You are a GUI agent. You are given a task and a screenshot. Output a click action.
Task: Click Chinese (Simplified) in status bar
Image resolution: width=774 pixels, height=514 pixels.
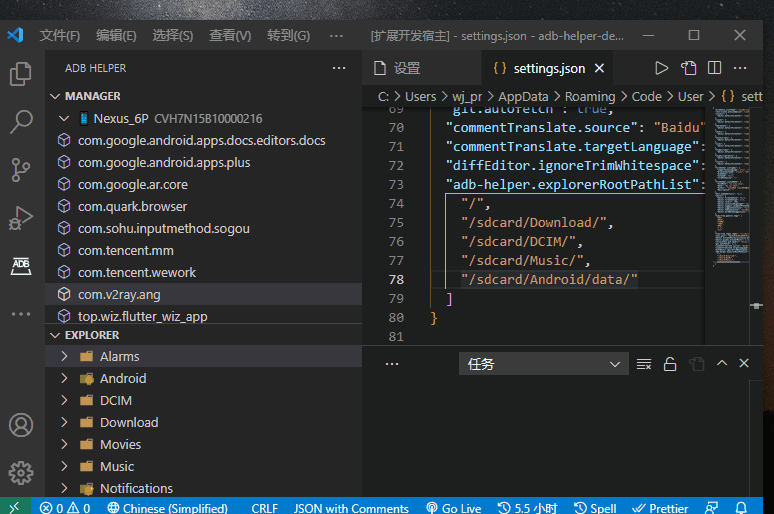point(168,508)
